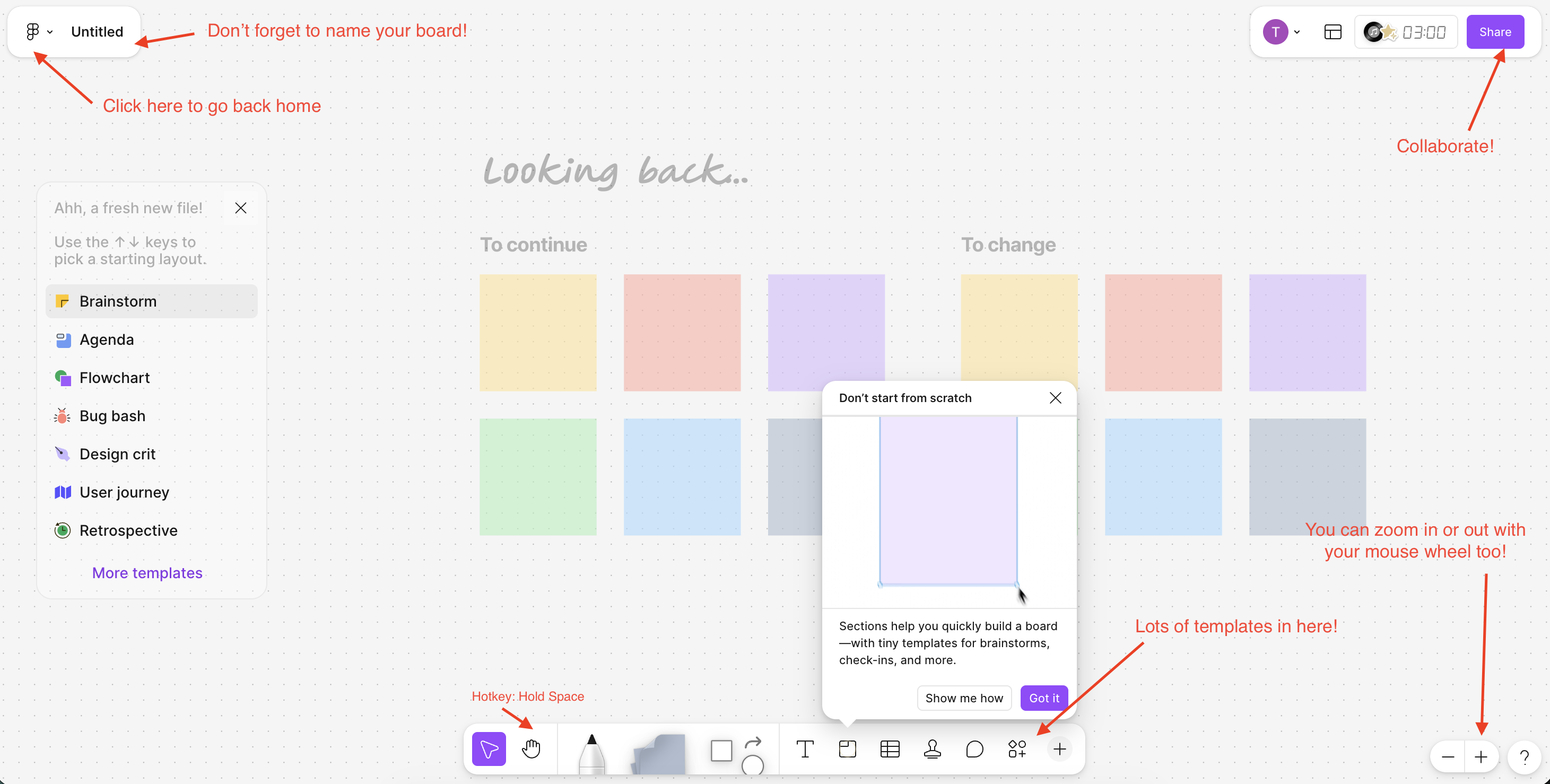1550x784 pixels.
Task: Click the zoom in plus button
Action: click(x=1481, y=757)
